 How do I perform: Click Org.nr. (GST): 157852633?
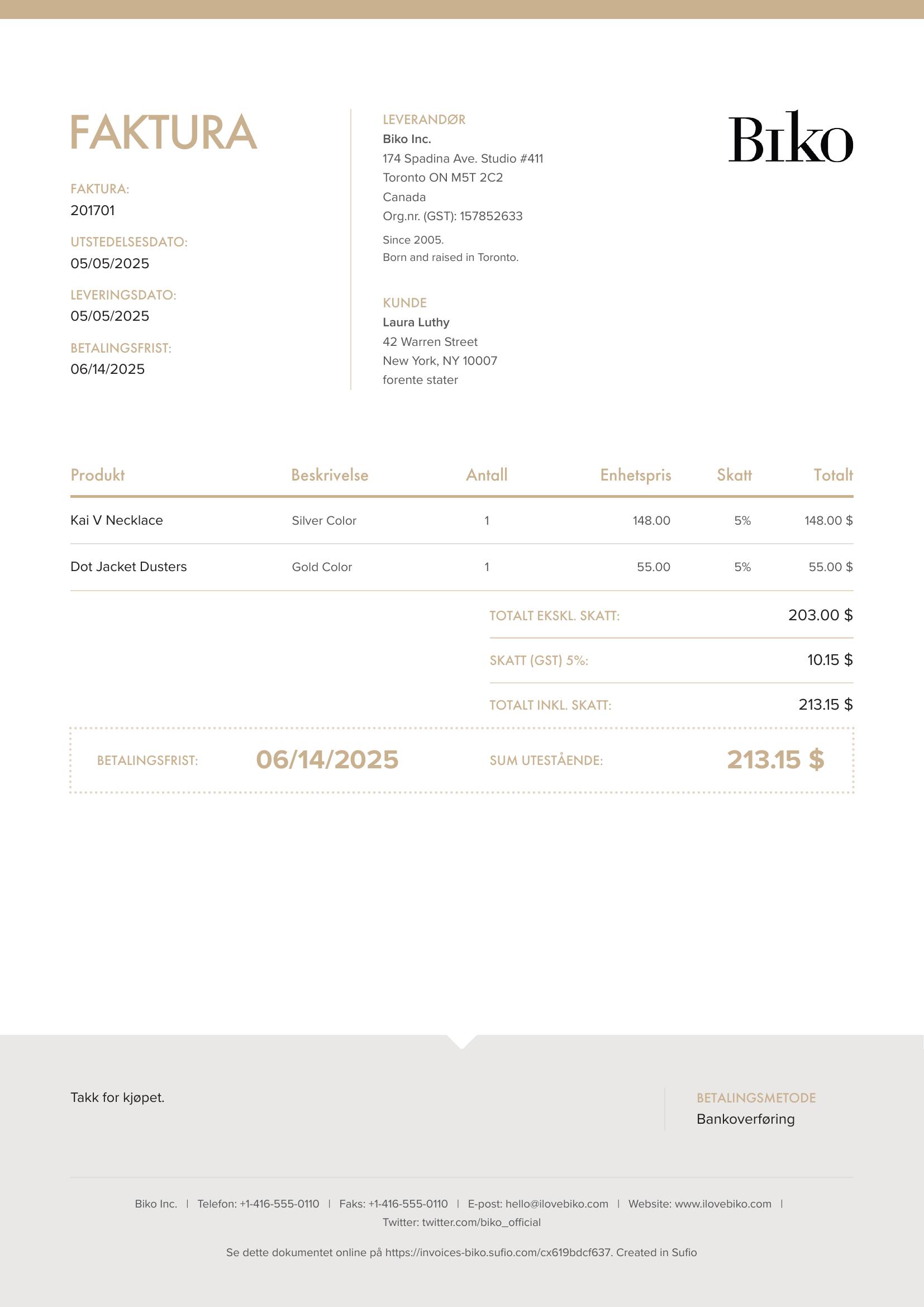[453, 216]
